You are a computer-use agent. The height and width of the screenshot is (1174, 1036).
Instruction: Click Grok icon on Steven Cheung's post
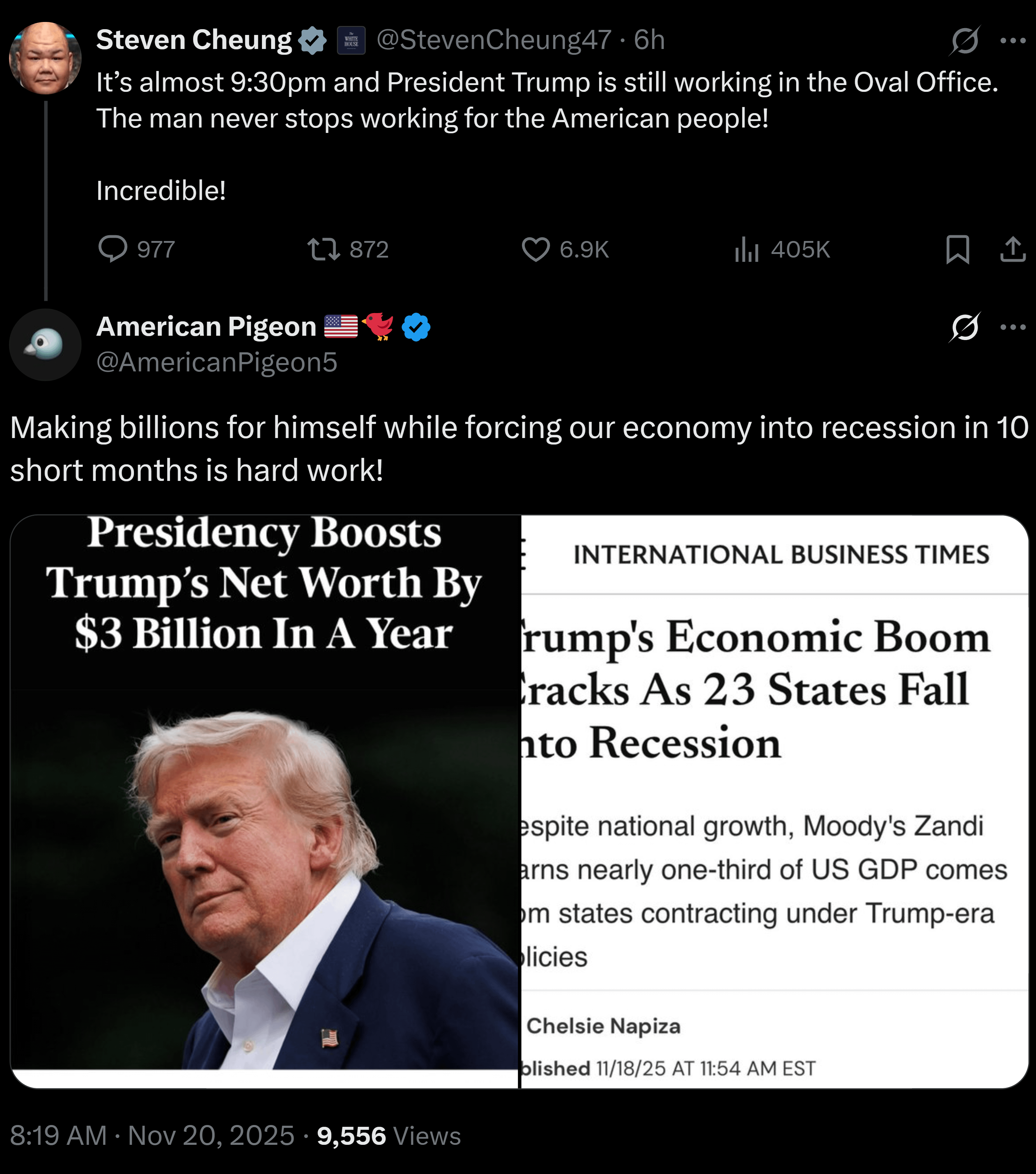965,40
